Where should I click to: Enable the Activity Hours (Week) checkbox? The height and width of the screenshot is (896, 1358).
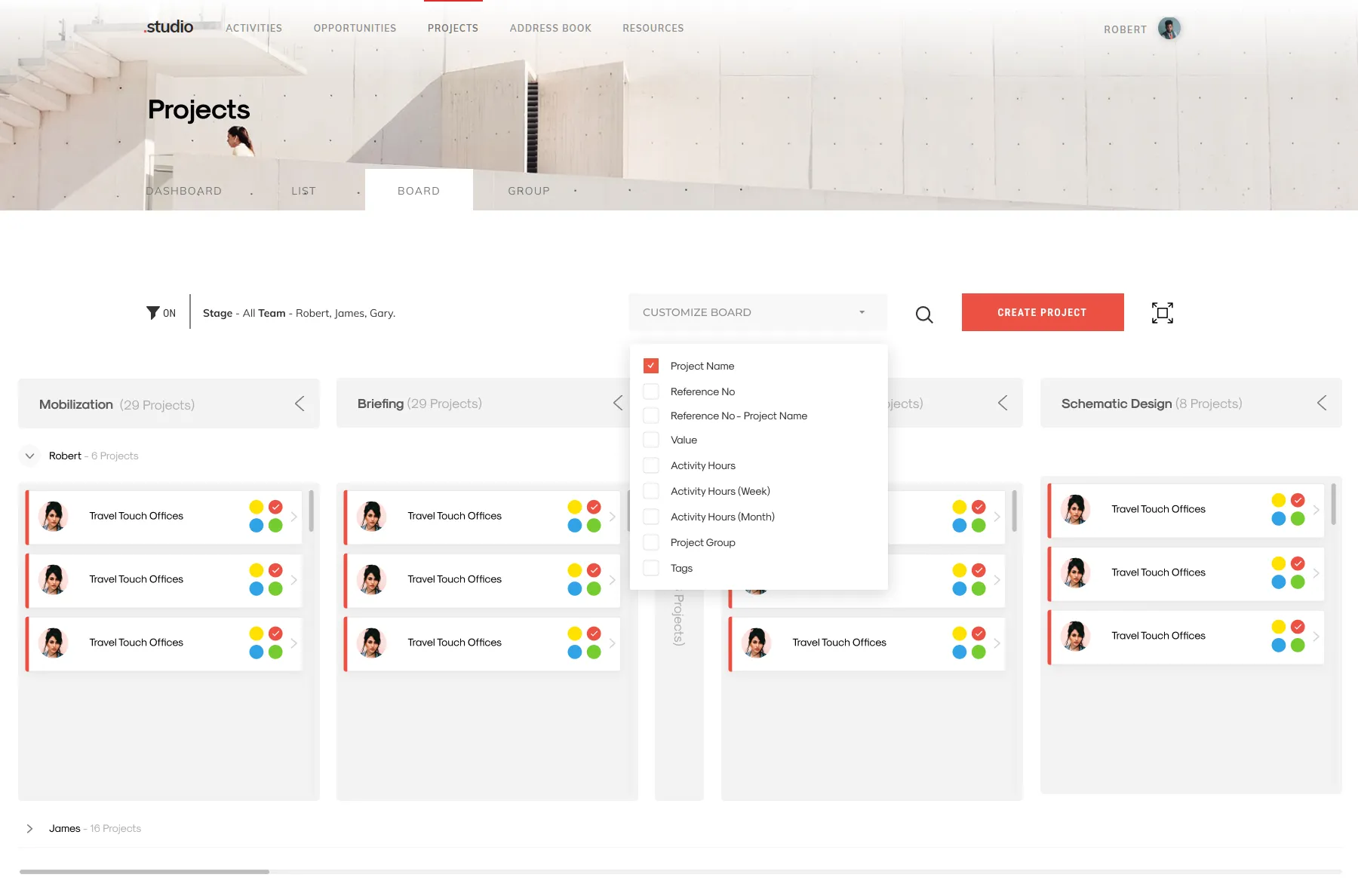click(x=650, y=491)
